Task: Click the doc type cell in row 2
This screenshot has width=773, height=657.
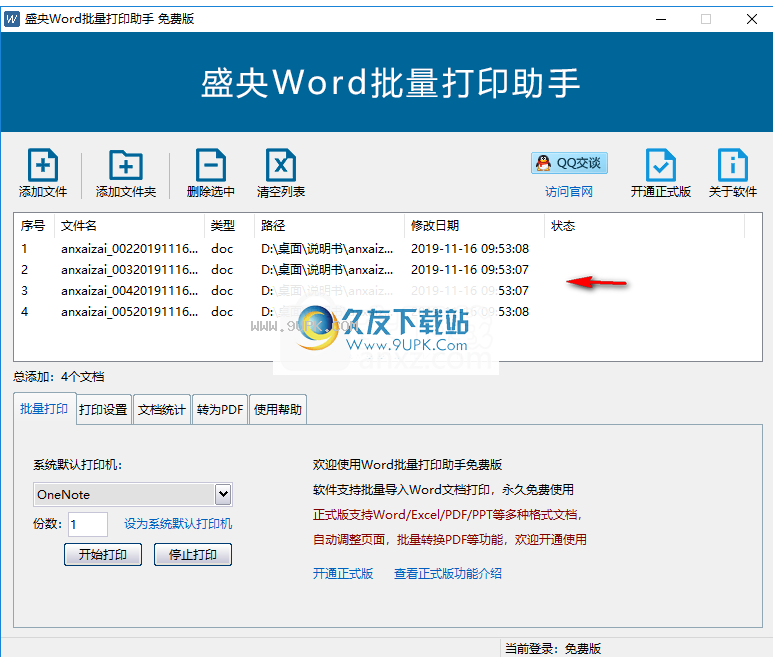Action: click(x=222, y=270)
